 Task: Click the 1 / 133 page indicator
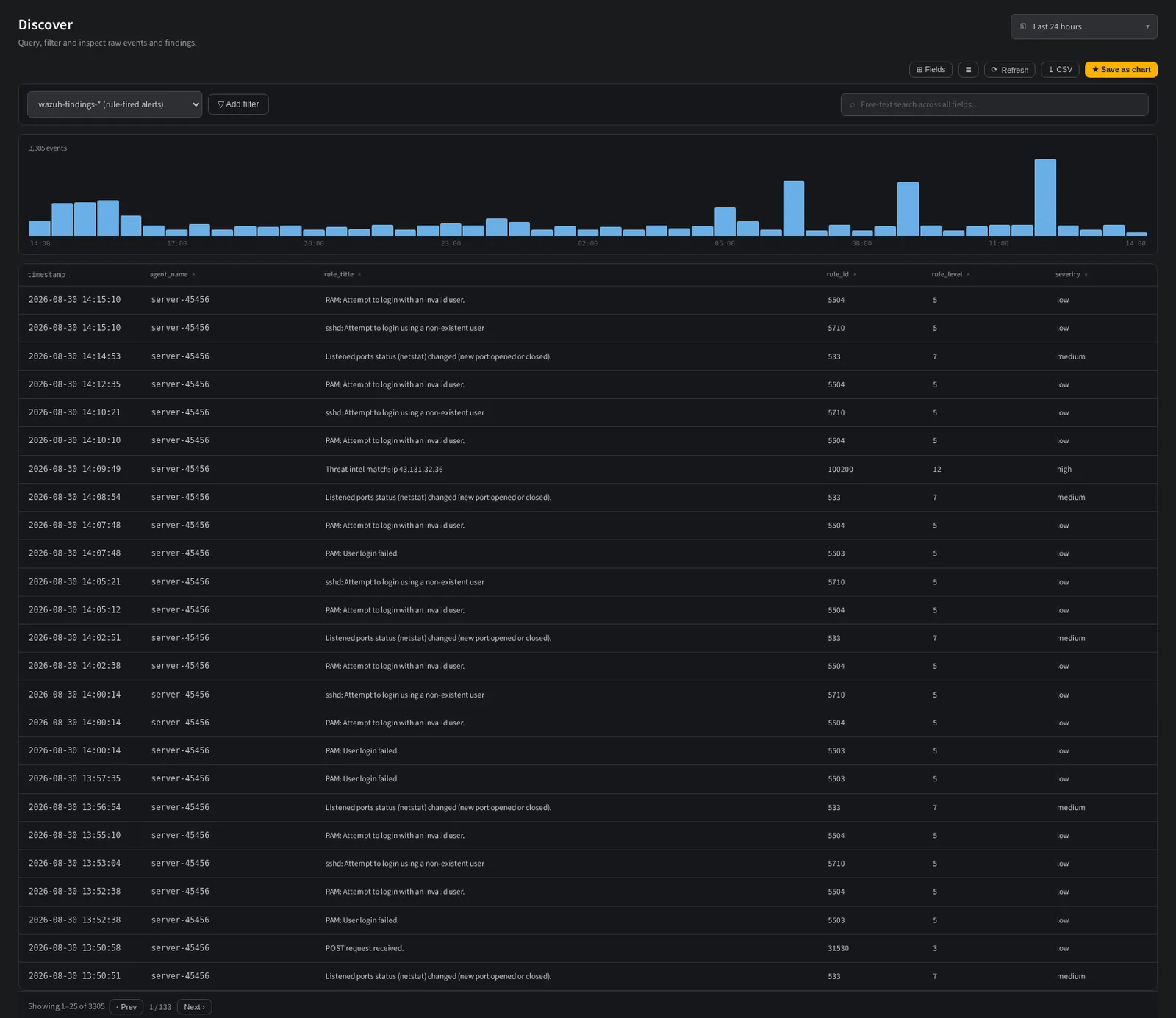click(160, 1007)
